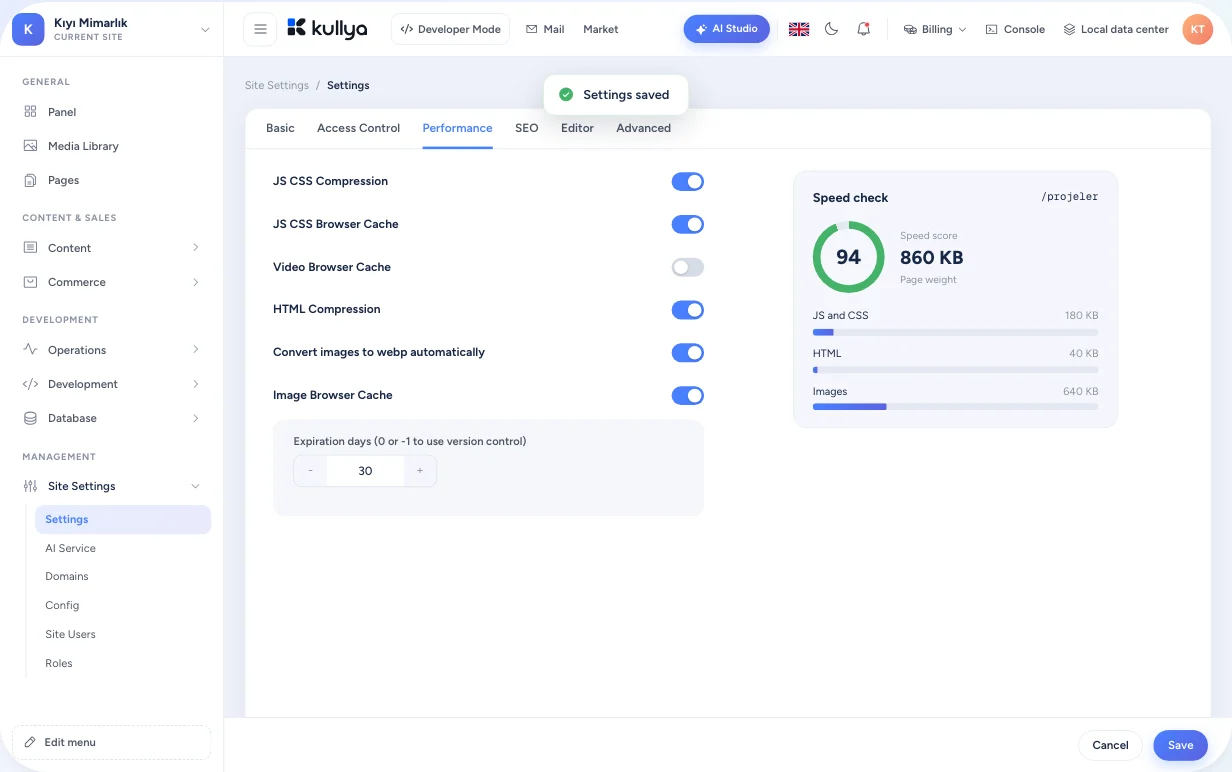Click the green Settings saved checkmark icon
Viewport: 1232px width, 772px height.
tap(565, 94)
